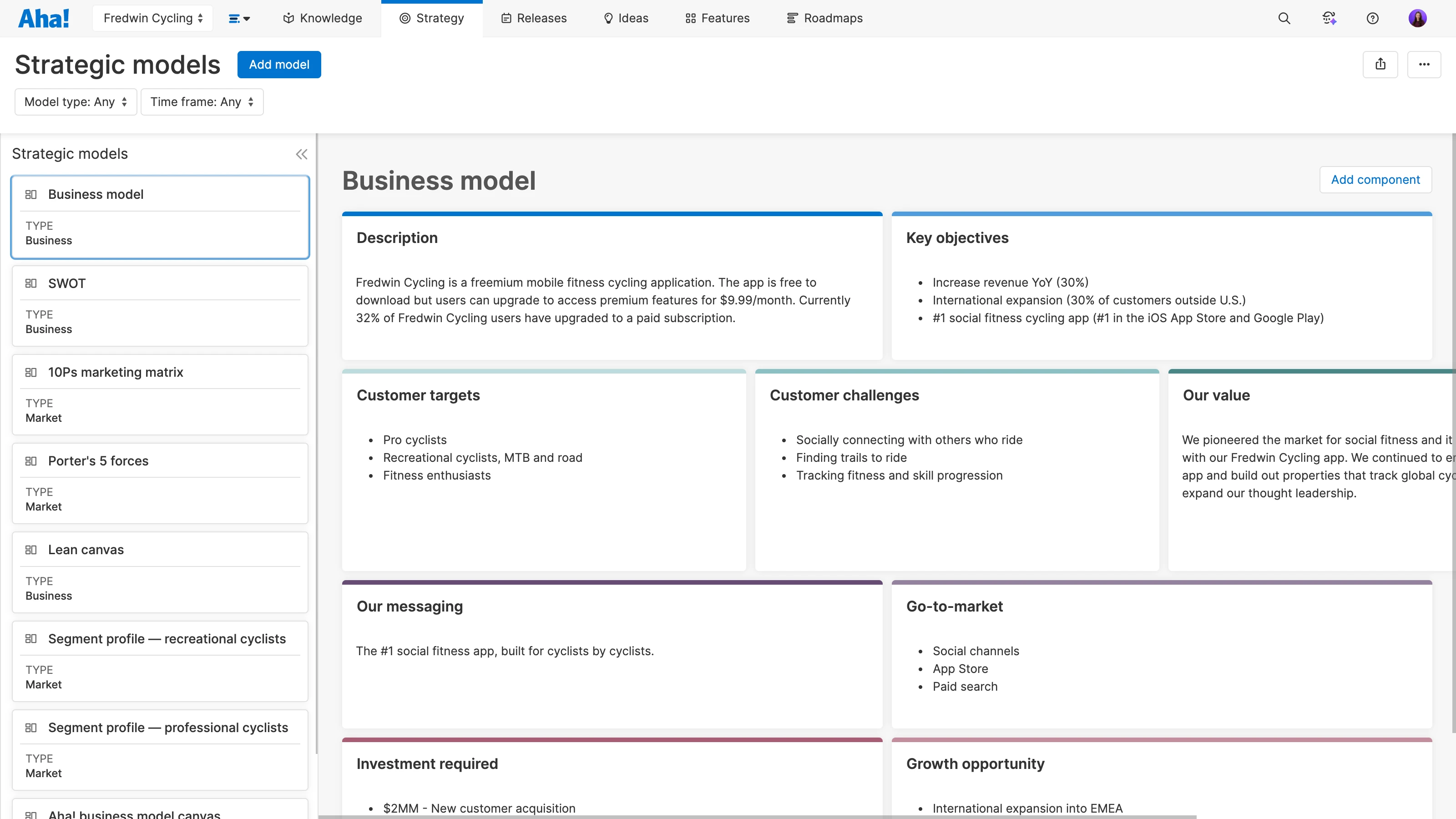Click the Aha! logo
This screenshot has height=819, width=1456.
pyautogui.click(x=44, y=18)
